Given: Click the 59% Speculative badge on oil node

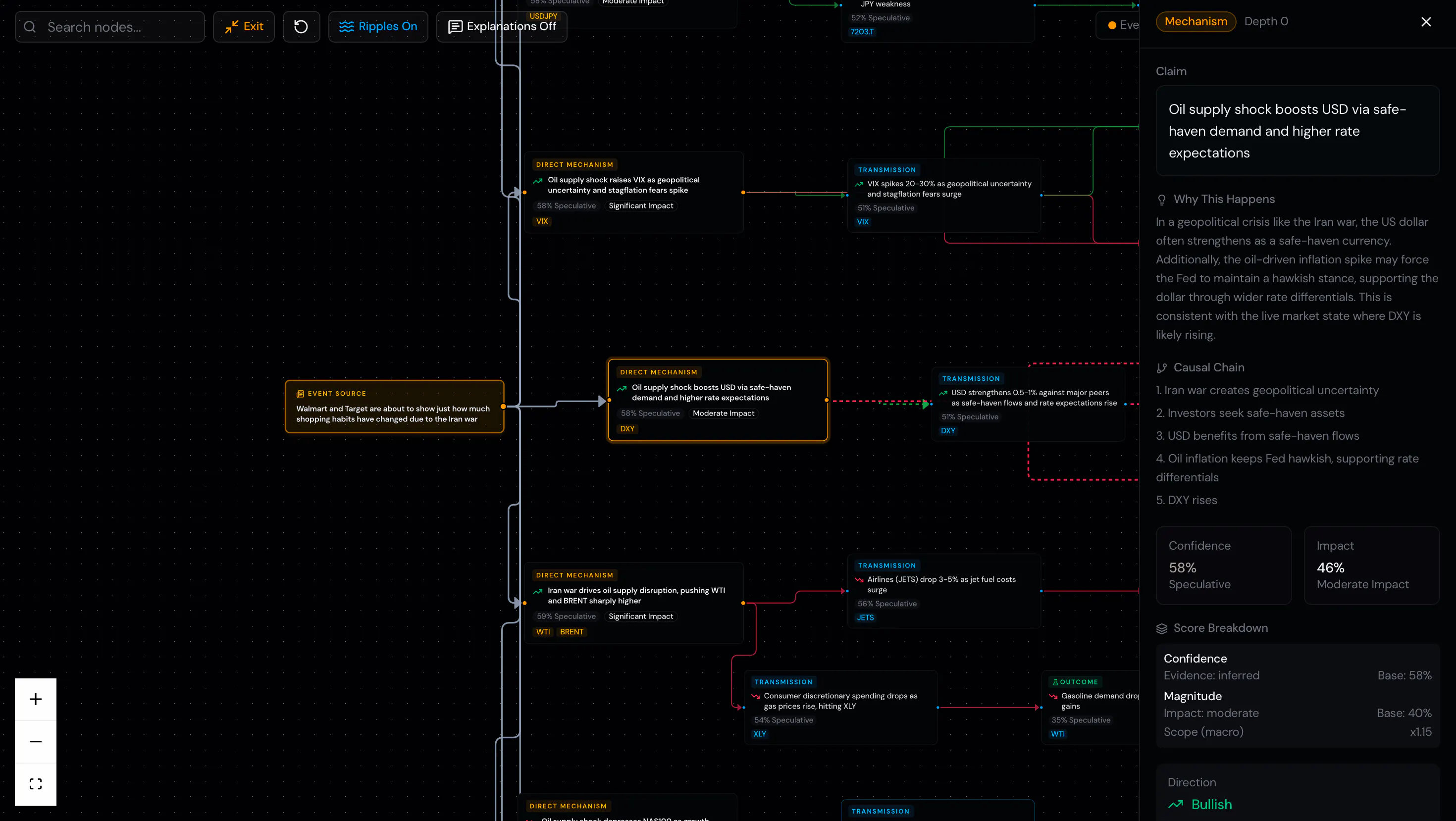Looking at the screenshot, I should click(567, 616).
